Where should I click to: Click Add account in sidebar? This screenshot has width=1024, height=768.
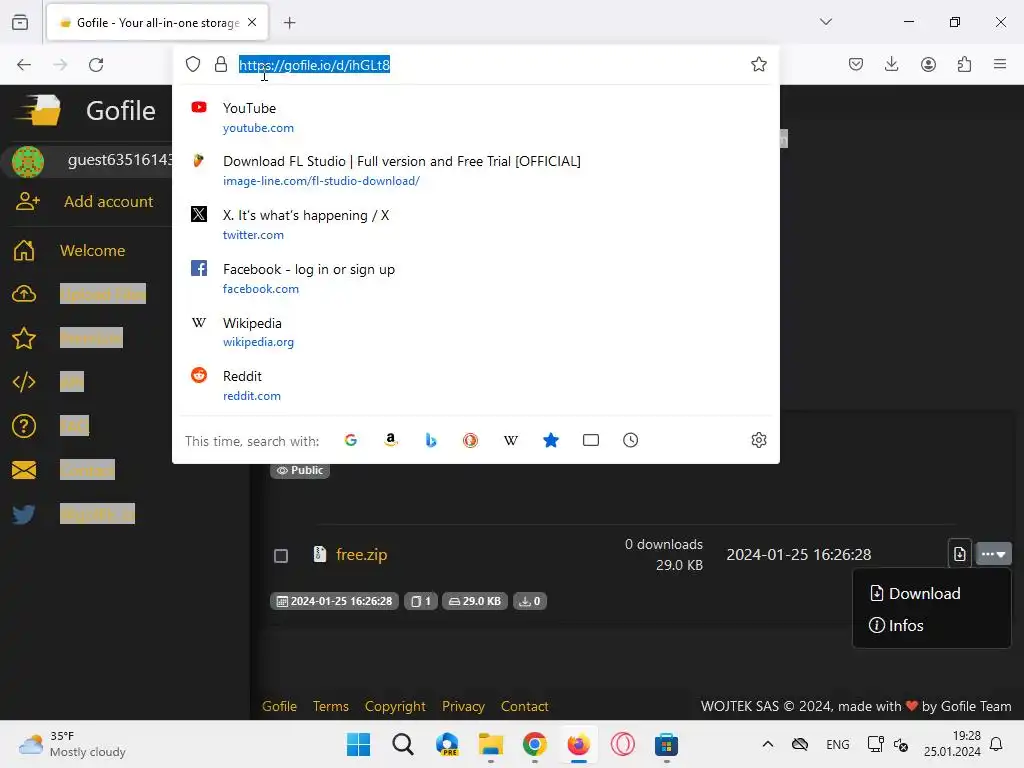click(x=84, y=201)
